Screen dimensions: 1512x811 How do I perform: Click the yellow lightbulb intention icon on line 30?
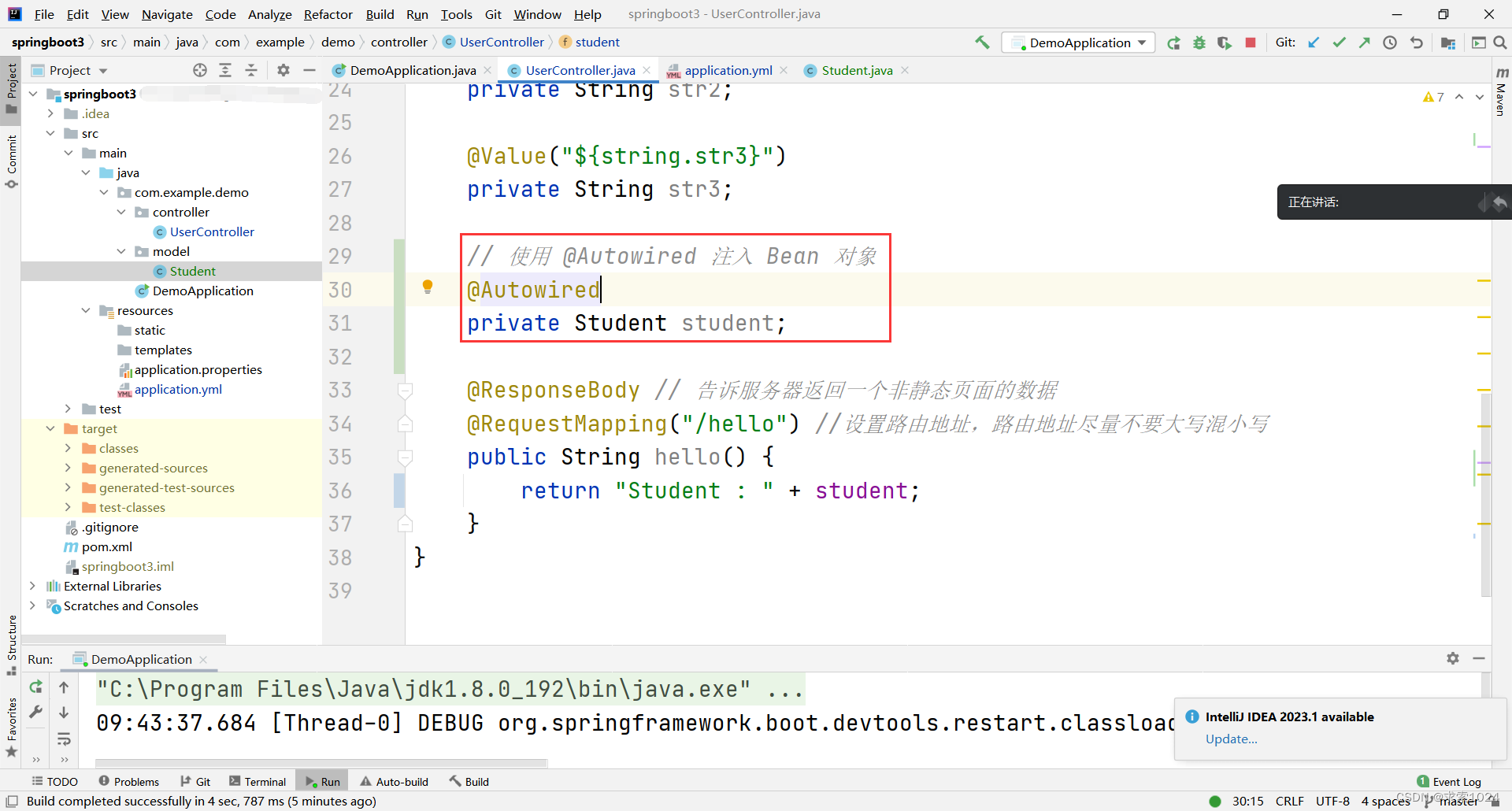coord(428,287)
